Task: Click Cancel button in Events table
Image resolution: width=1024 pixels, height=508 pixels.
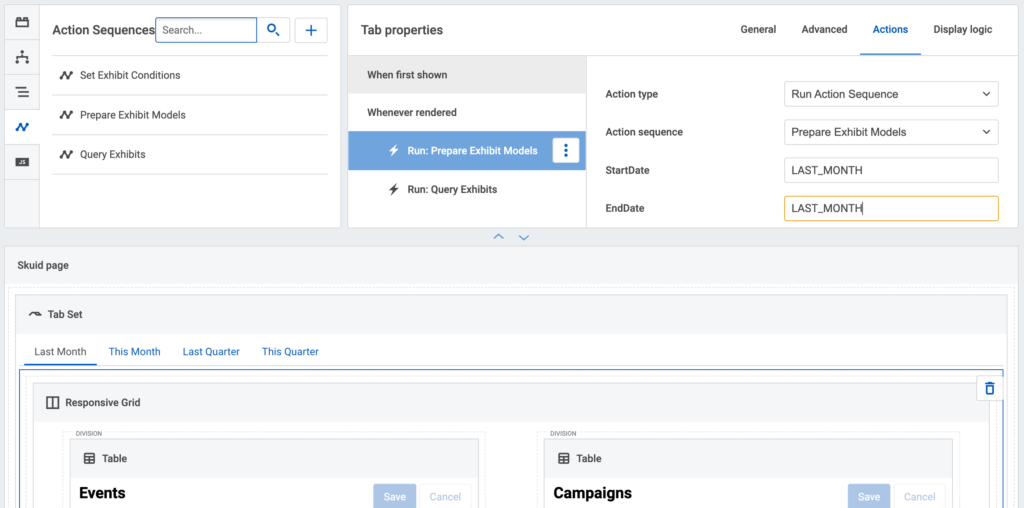Action: pyautogui.click(x=445, y=496)
